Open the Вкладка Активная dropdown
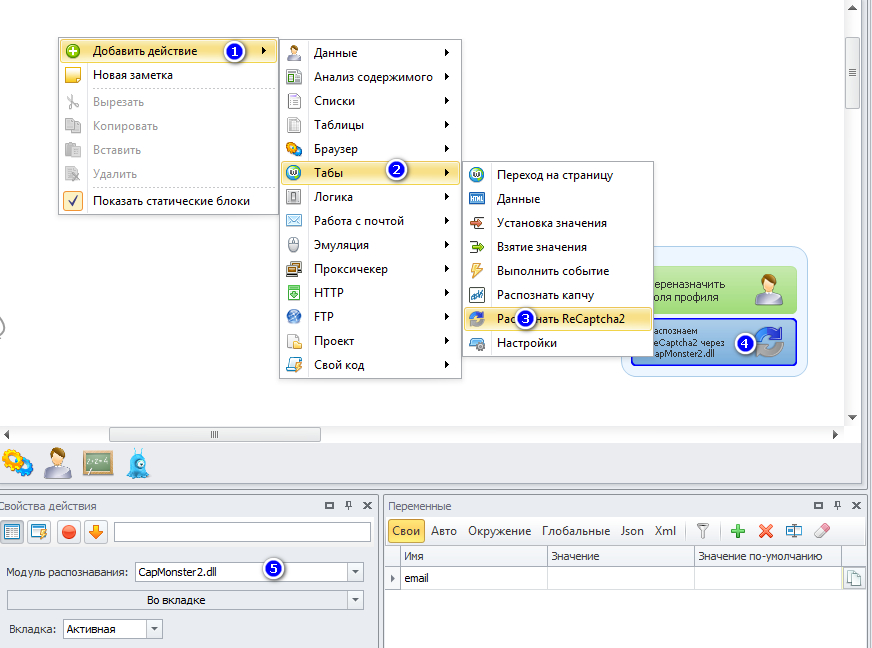 pyautogui.click(x=155, y=629)
